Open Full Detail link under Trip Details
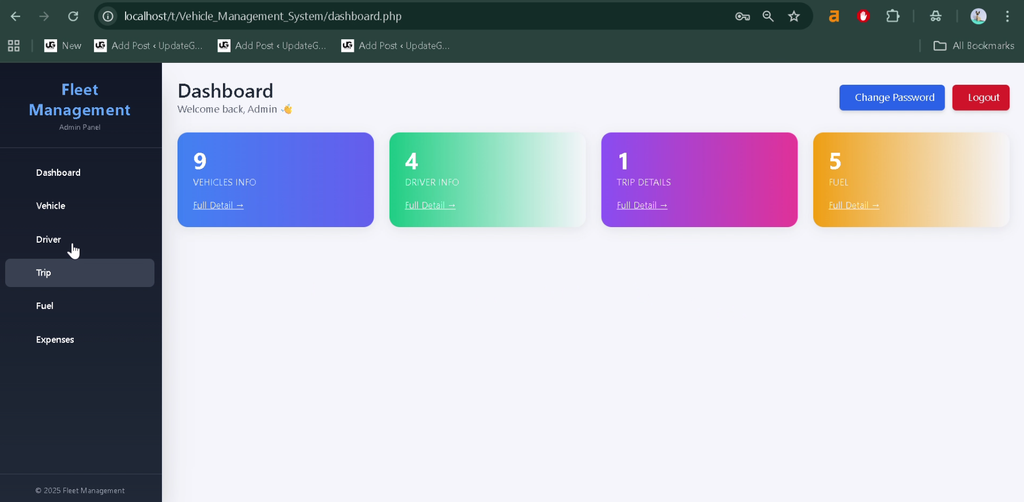Screen dimensions: 1024x502 point(642,205)
